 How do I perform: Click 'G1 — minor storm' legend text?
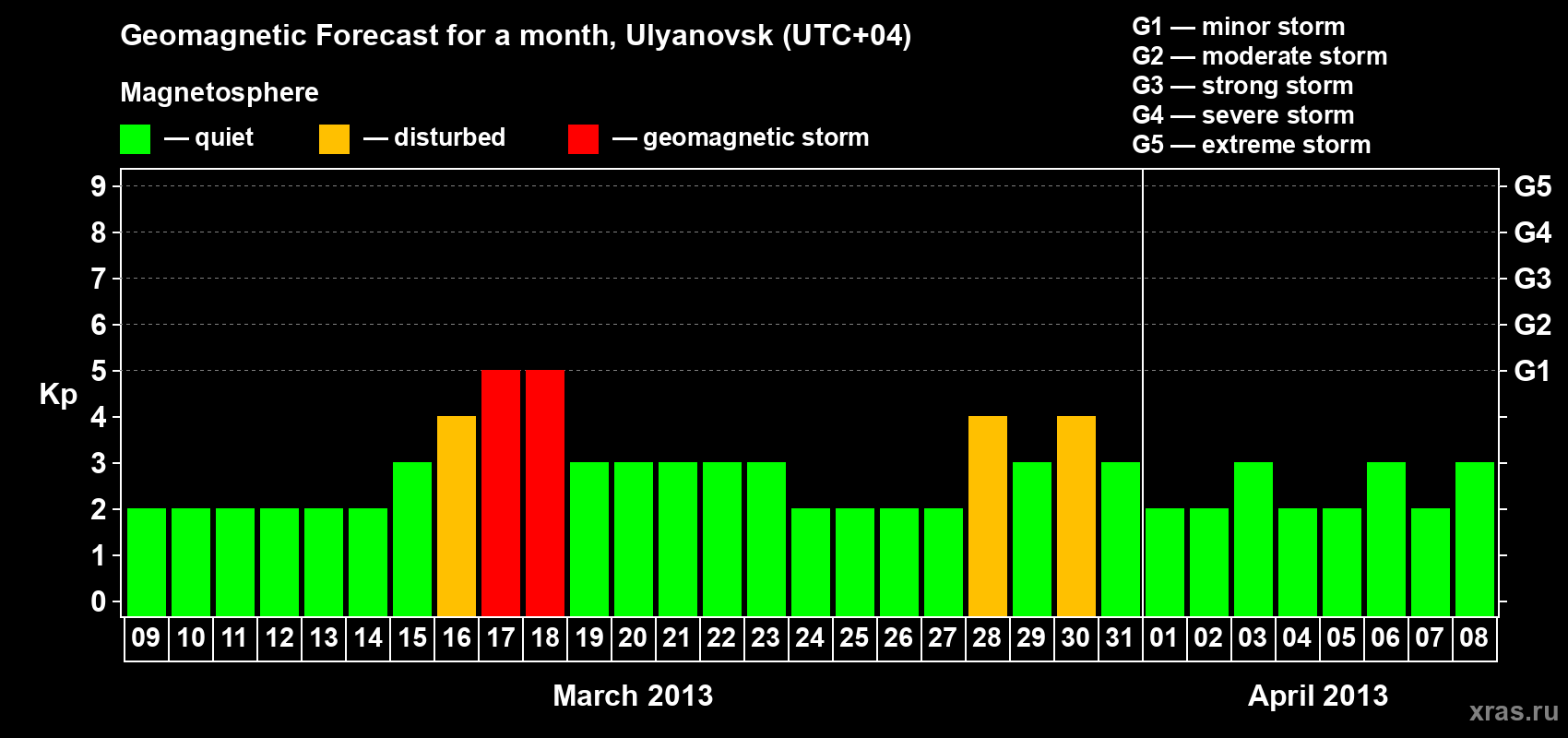tap(1239, 27)
